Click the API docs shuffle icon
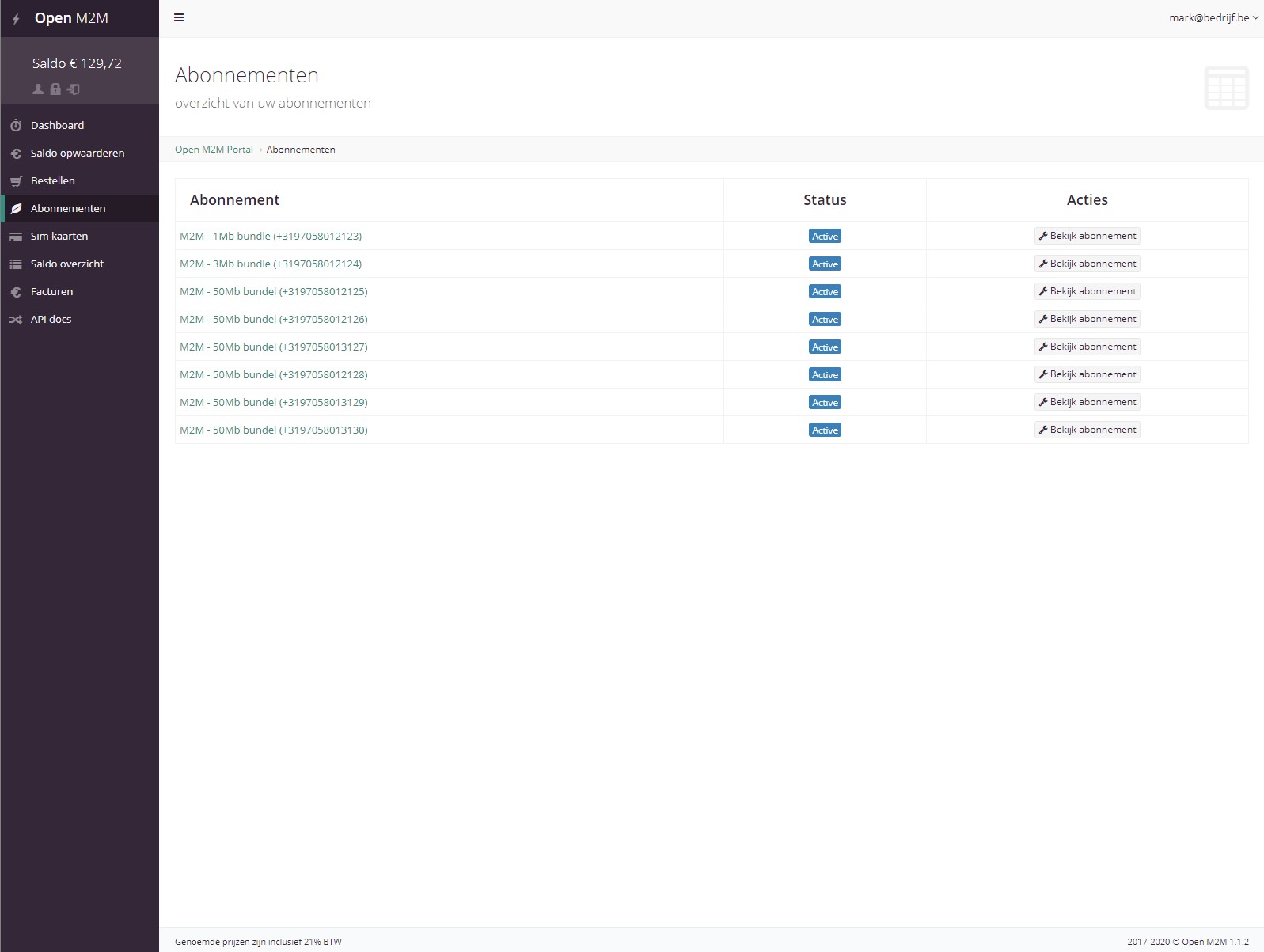 point(16,320)
